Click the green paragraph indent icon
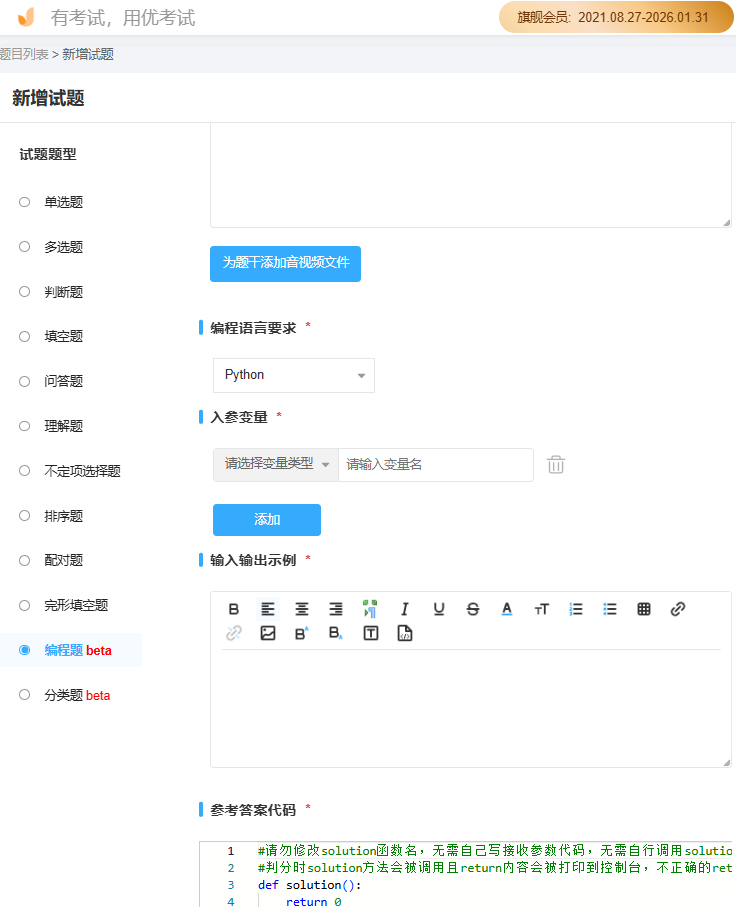This screenshot has height=907, width=736. [x=370, y=609]
